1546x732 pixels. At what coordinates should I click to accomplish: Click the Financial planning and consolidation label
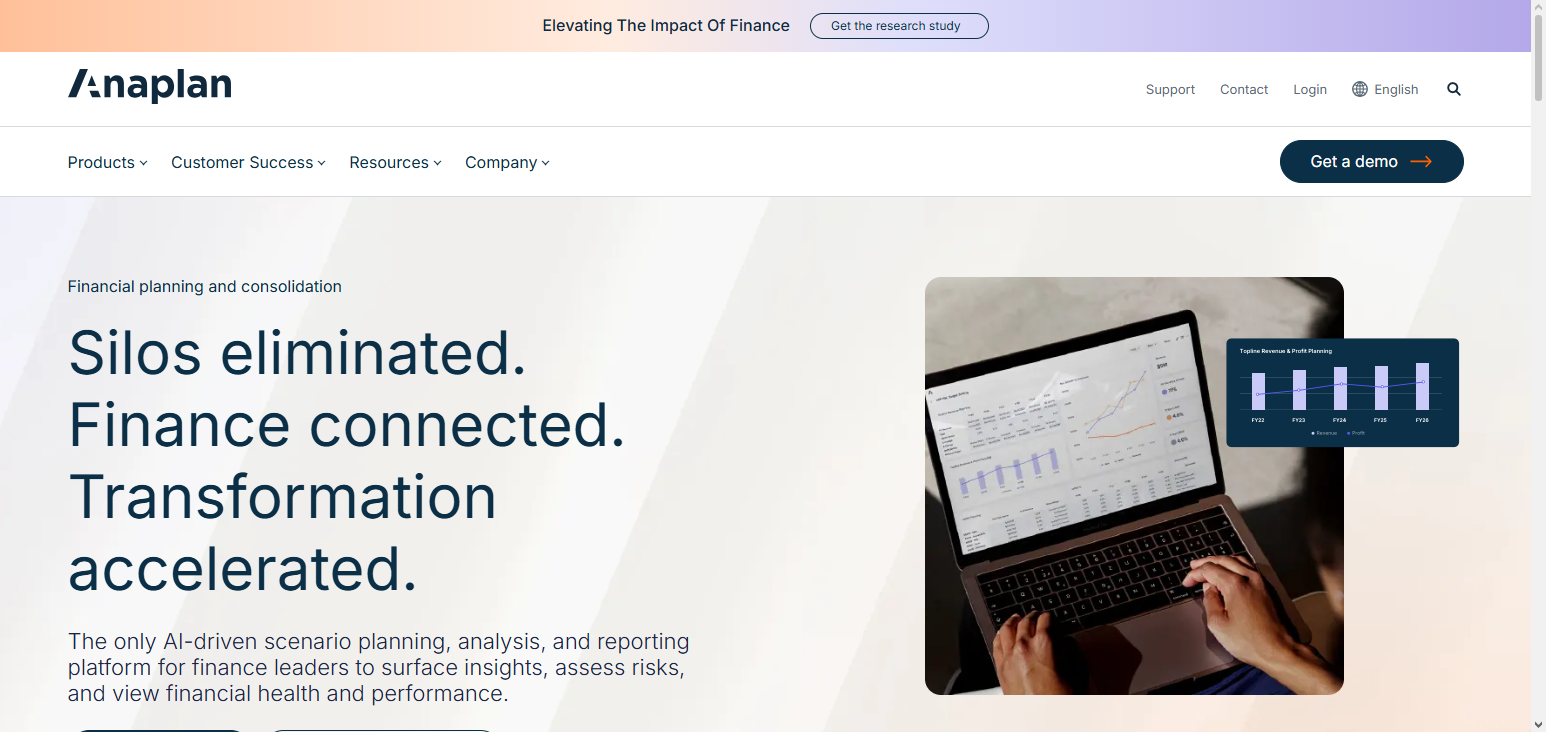pos(204,286)
